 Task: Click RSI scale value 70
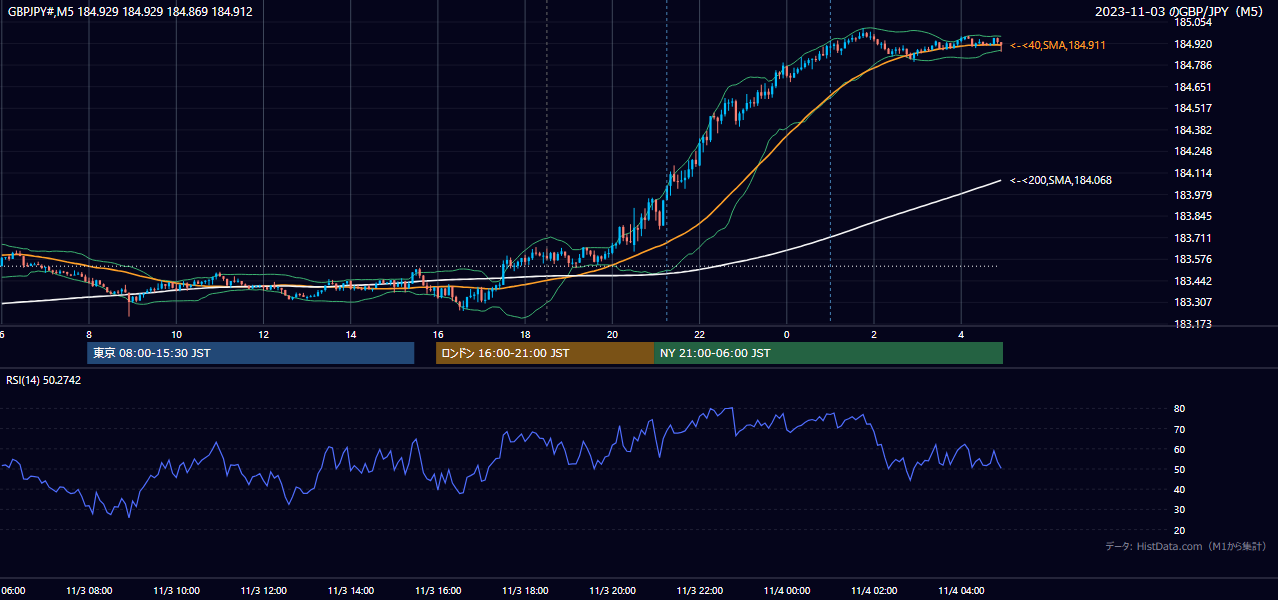coord(1180,429)
